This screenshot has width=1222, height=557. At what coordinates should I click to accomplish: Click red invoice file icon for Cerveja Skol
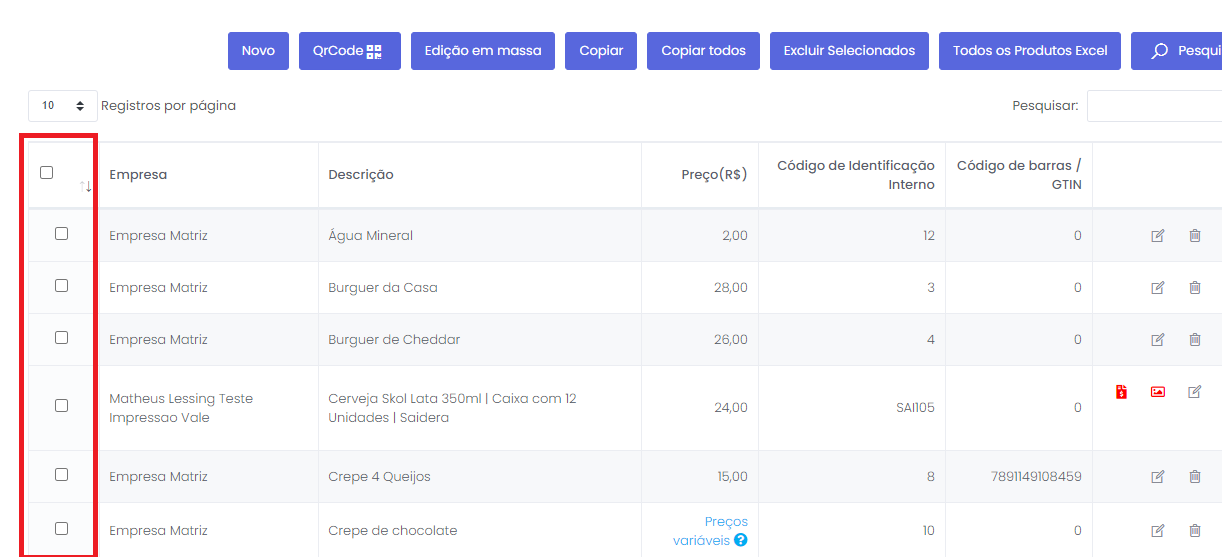click(1122, 392)
